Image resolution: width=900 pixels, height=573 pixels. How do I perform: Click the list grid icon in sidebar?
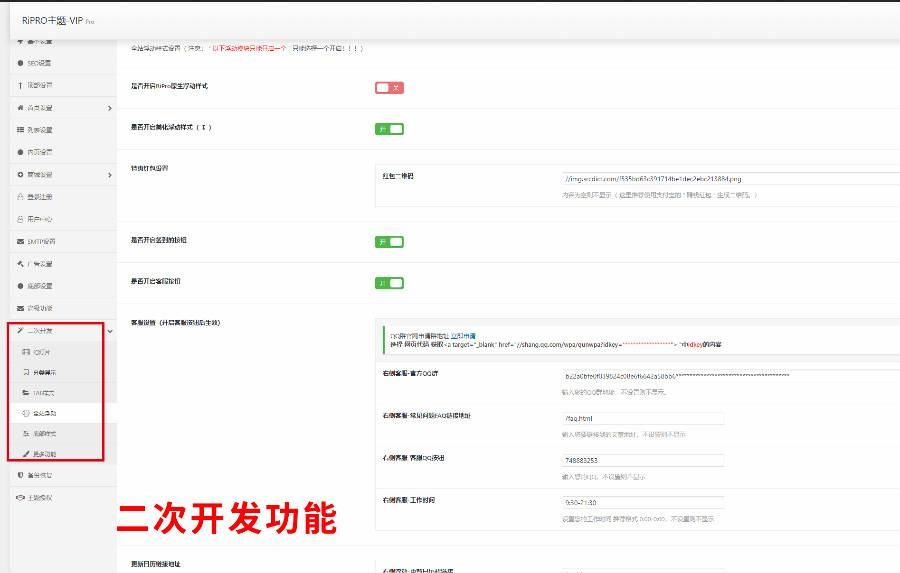(x=20, y=130)
